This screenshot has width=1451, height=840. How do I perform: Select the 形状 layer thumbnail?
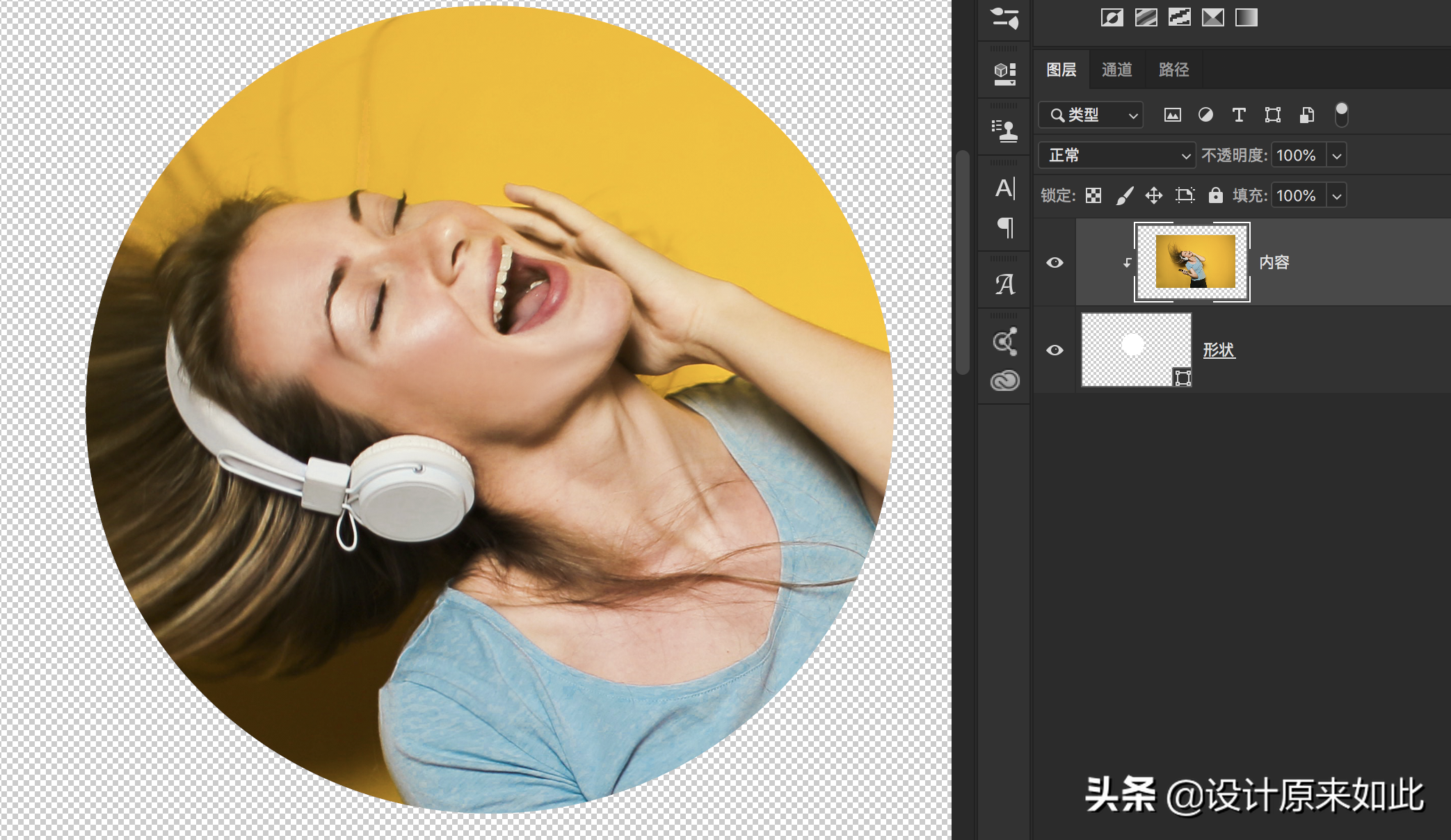(x=1137, y=350)
